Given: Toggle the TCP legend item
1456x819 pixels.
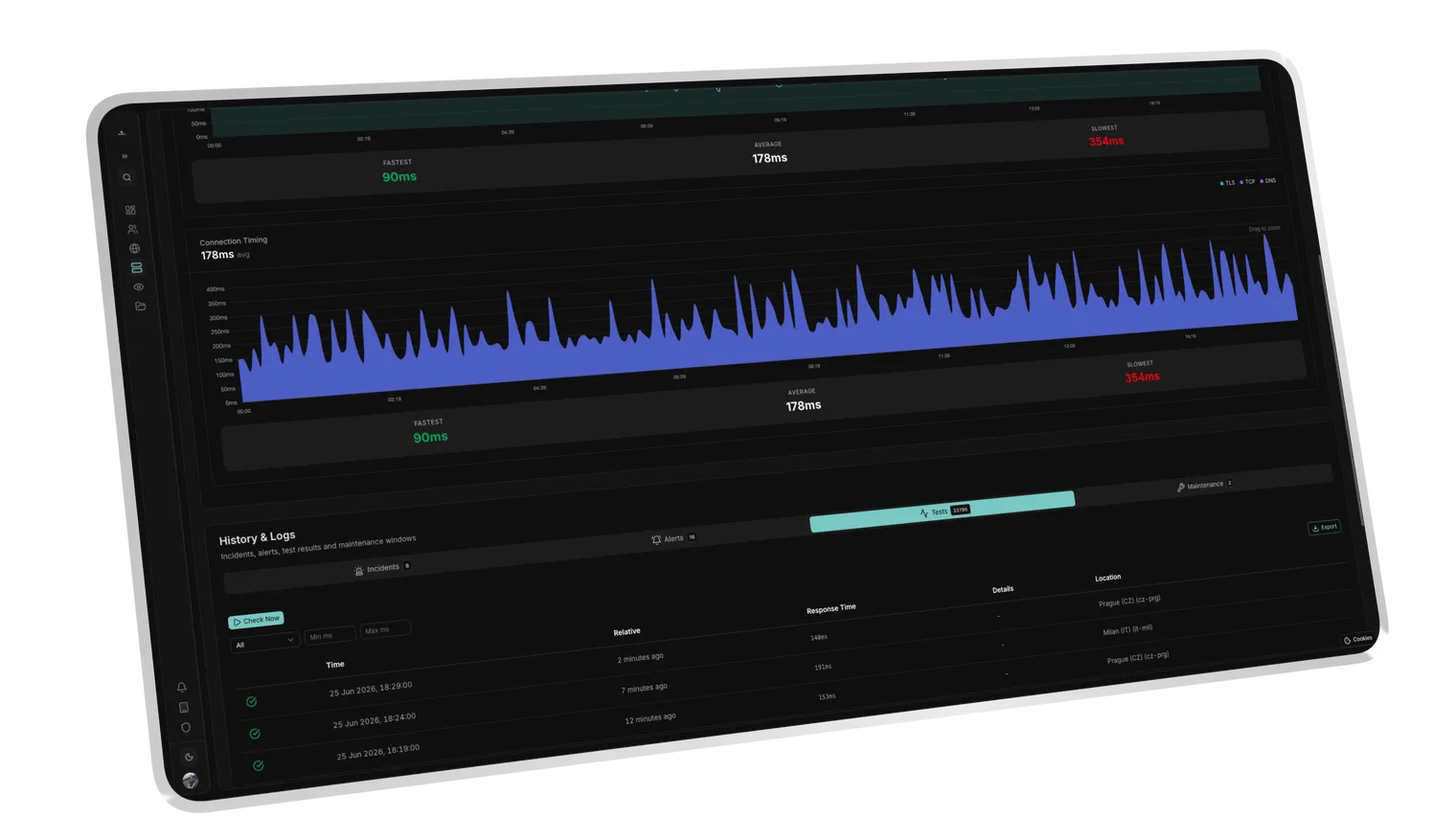Looking at the screenshot, I should tap(1247, 182).
